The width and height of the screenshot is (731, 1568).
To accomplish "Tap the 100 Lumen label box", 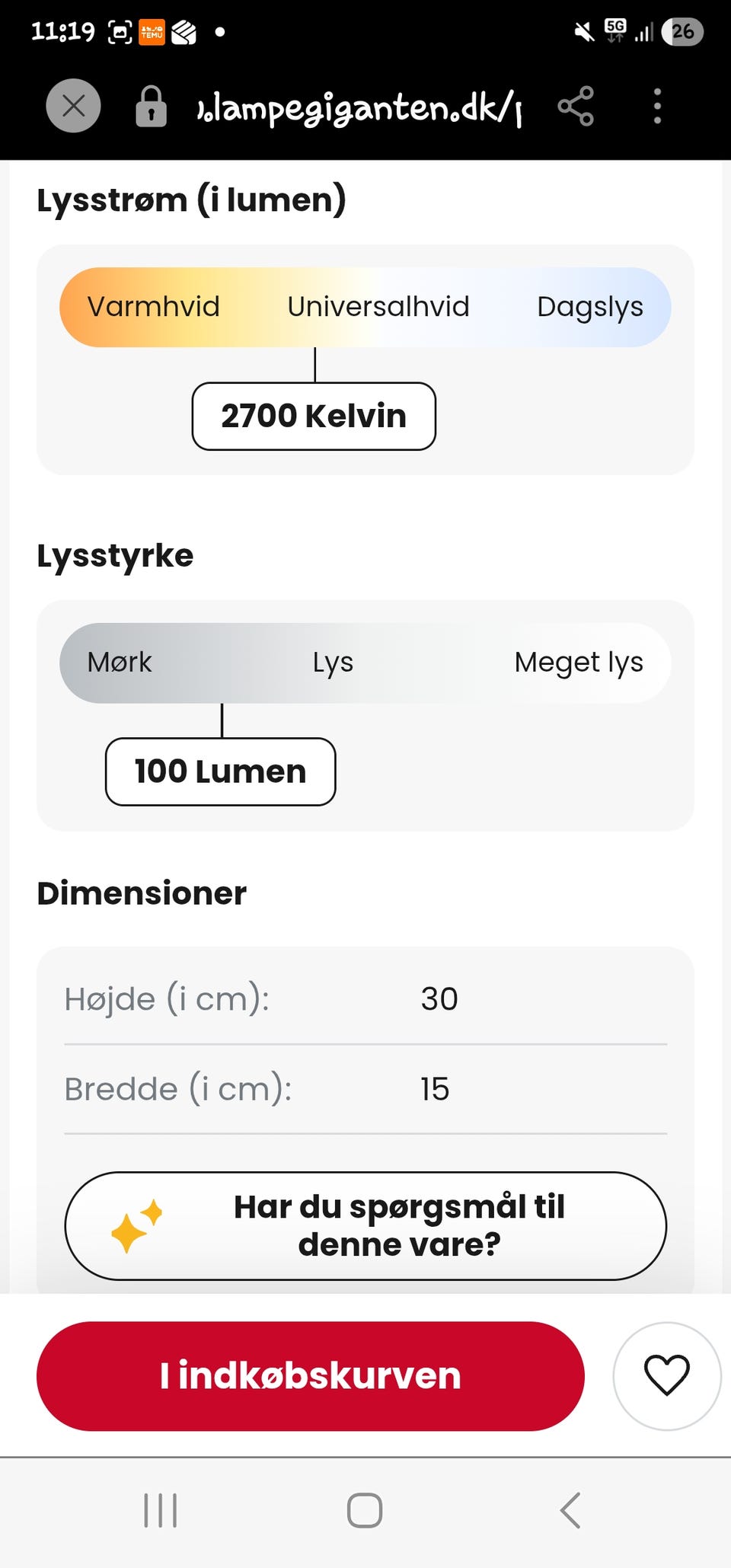I will [x=220, y=771].
